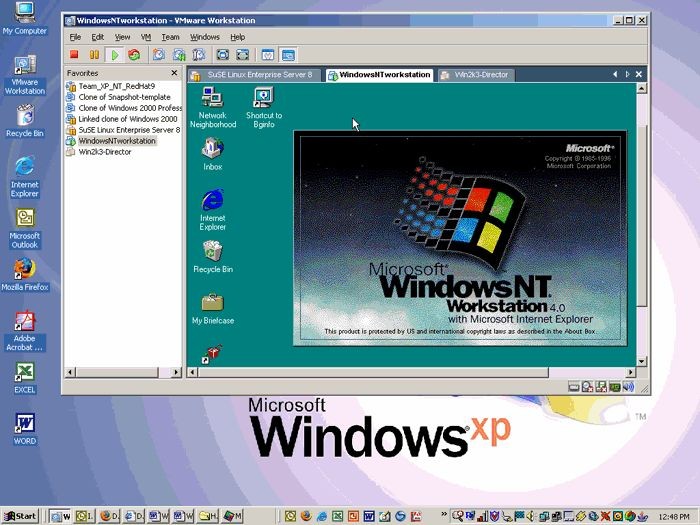This screenshot has height=525, width=700.
Task: Click the sound device status bar icon
Action: tap(629, 387)
